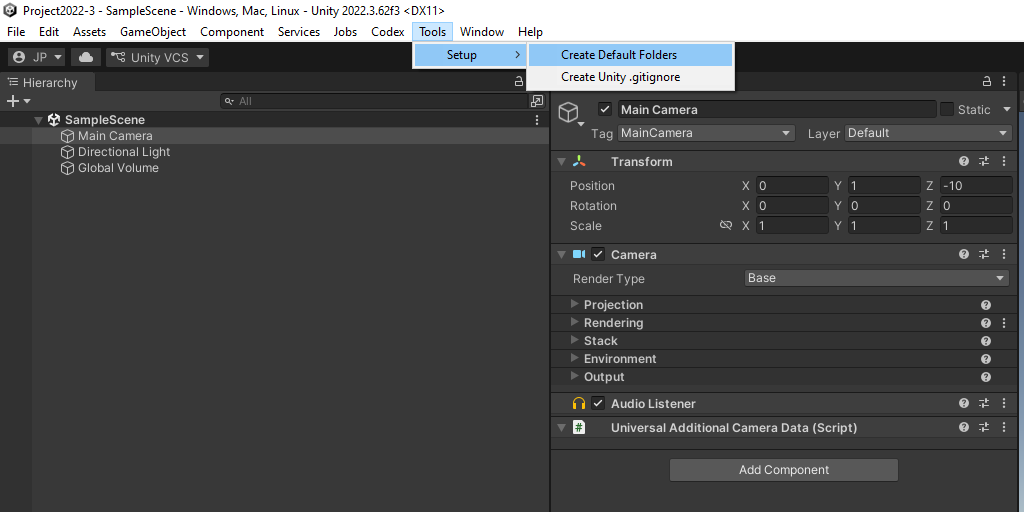Open the Unity VCS toolbar button
The width and height of the screenshot is (1024, 512).
point(157,58)
